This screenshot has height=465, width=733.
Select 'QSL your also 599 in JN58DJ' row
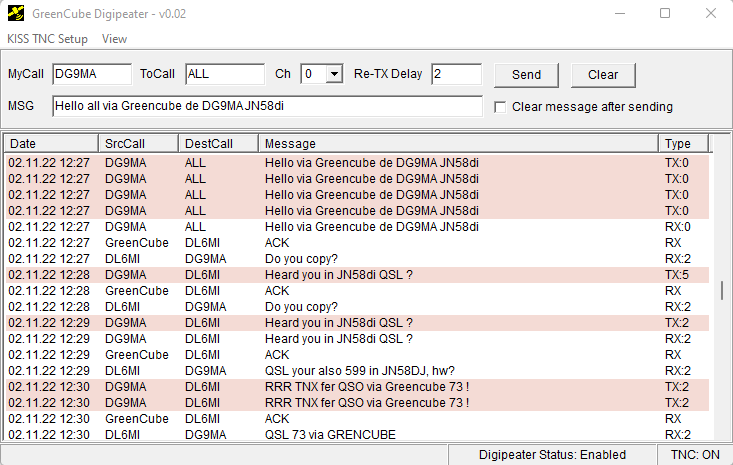point(357,371)
